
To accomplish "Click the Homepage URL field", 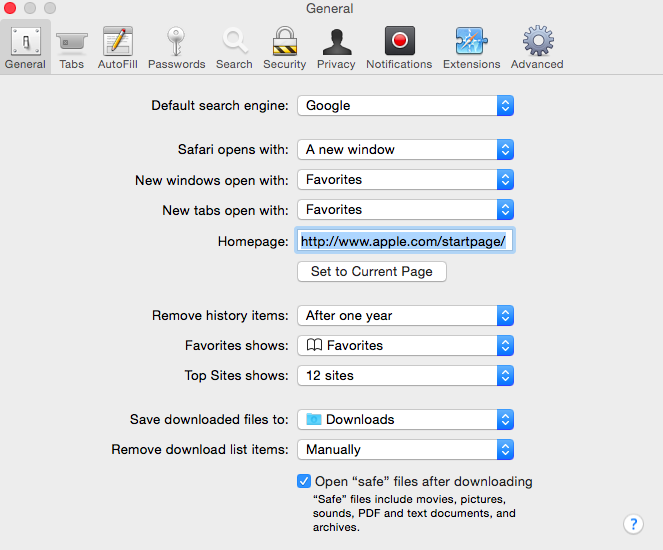I will [x=405, y=241].
